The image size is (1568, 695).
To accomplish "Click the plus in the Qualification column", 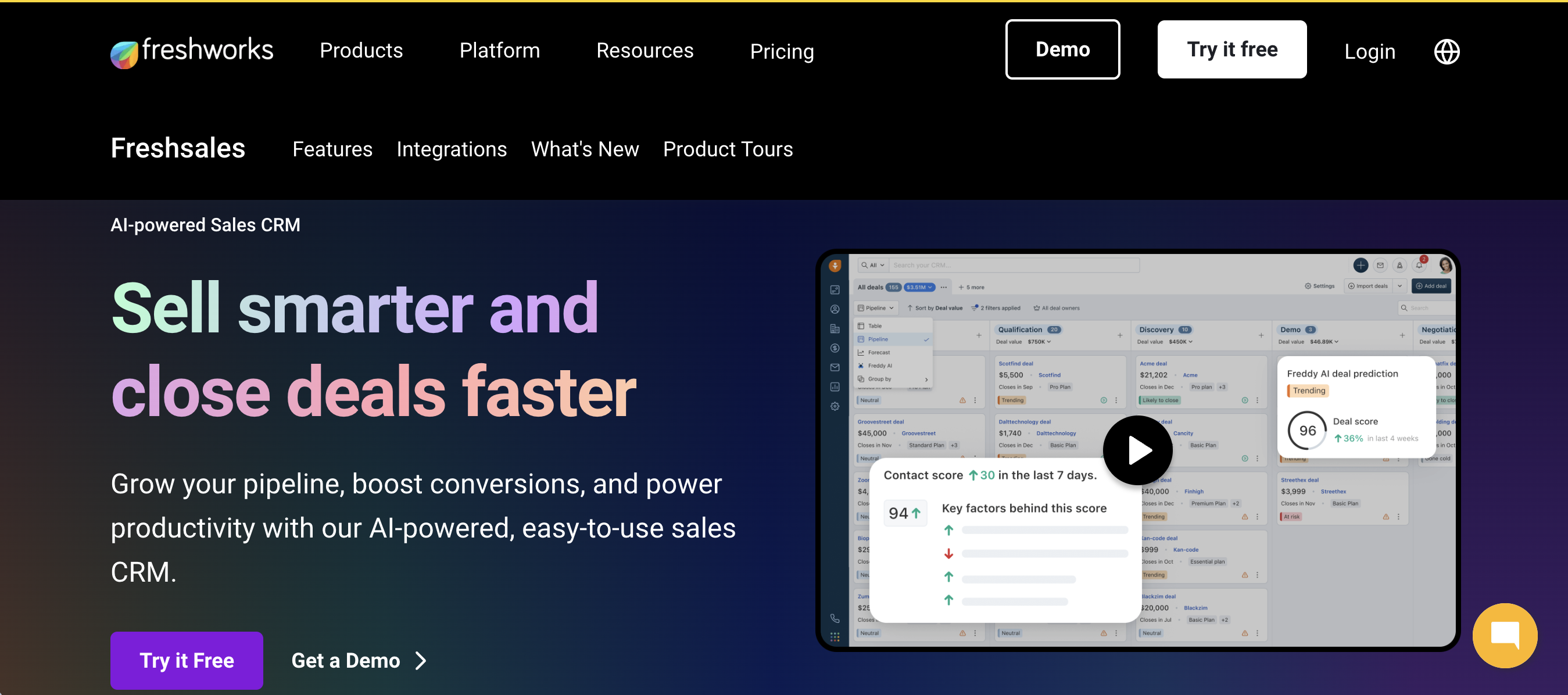I will 1119,335.
